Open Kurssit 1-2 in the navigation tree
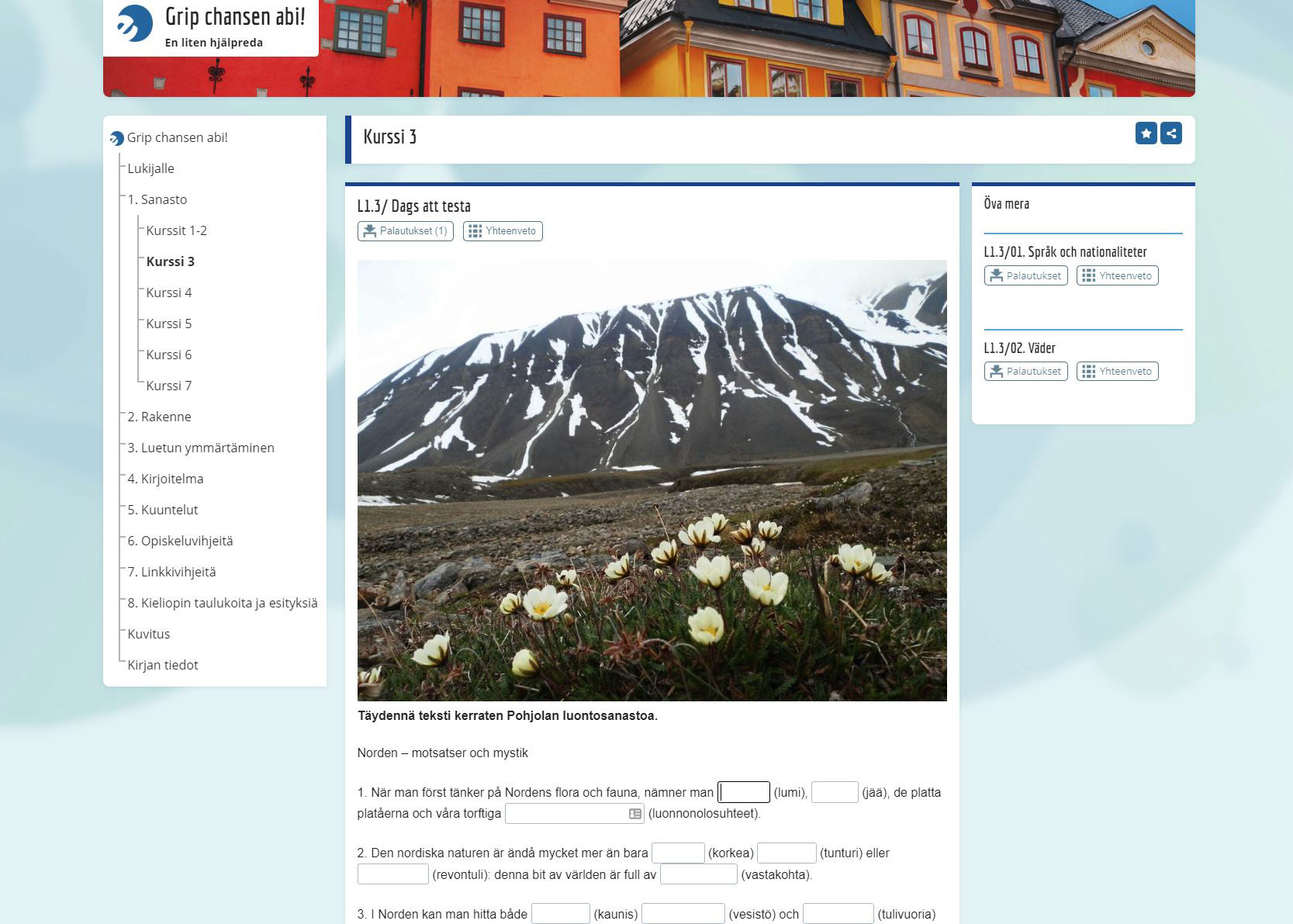The width and height of the screenshot is (1293, 924). tap(177, 230)
